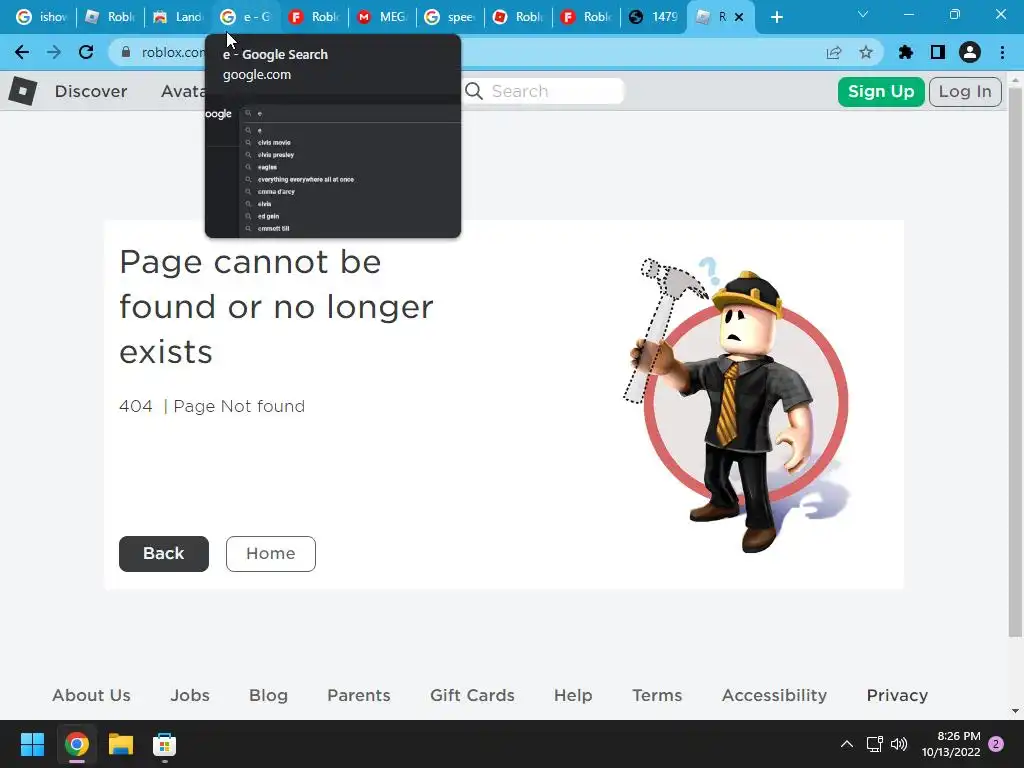Open Privacy footer link
This screenshot has width=1024, height=768.
point(897,696)
